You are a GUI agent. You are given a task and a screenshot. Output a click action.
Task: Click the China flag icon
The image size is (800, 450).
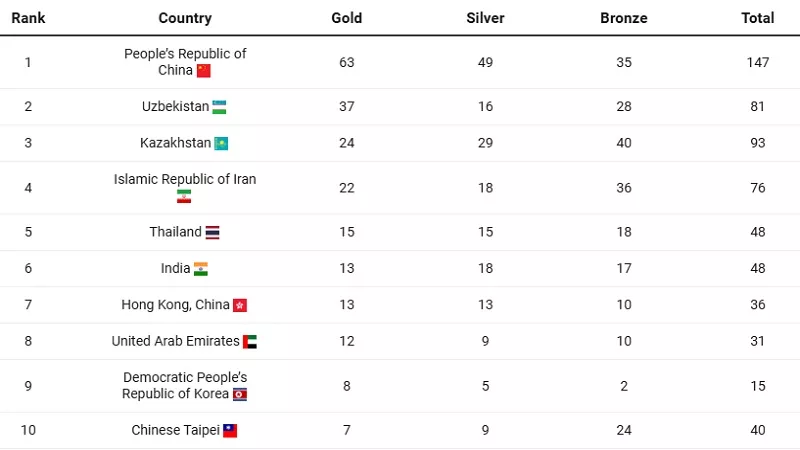[x=204, y=71]
